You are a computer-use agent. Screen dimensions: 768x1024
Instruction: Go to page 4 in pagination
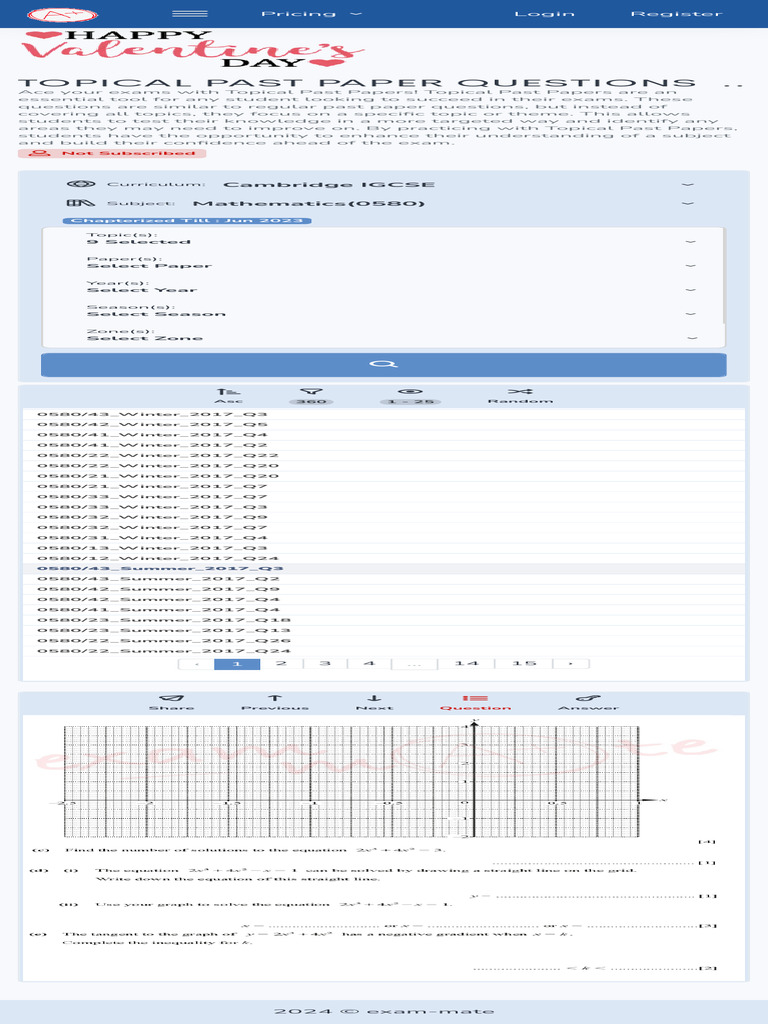369,664
